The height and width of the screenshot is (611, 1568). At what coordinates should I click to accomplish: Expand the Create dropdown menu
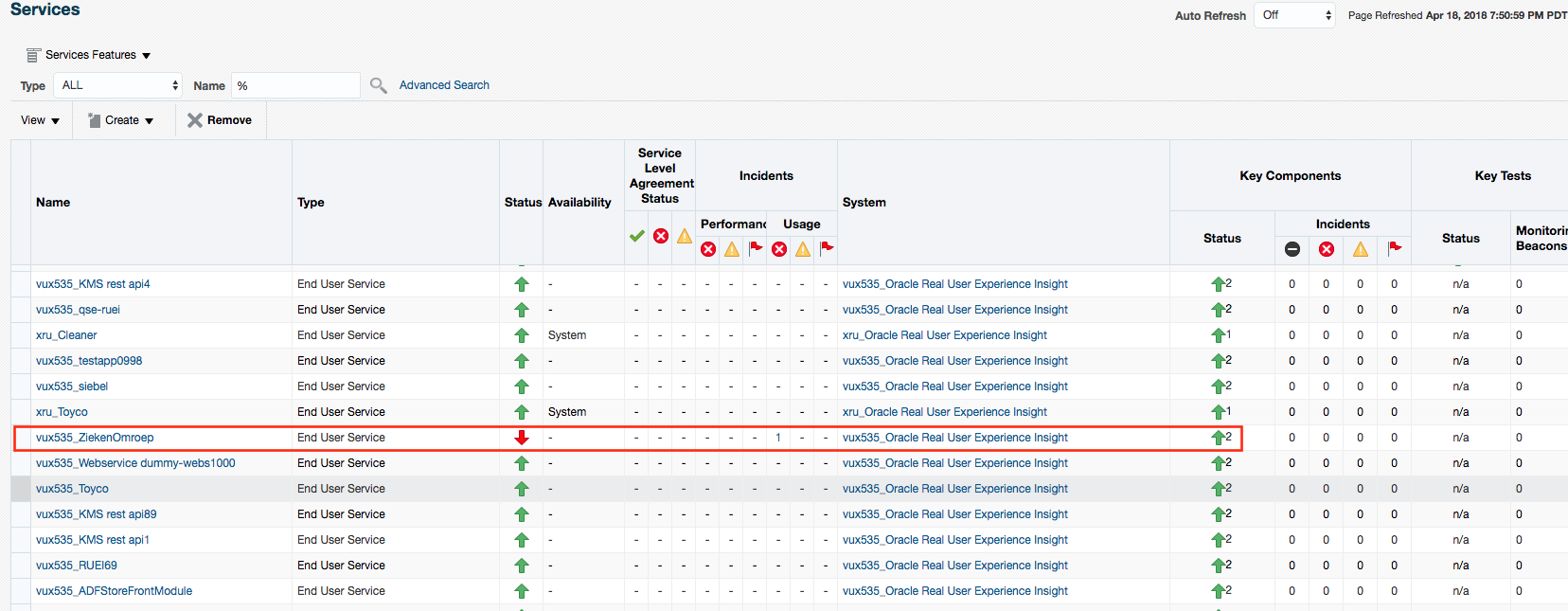[x=120, y=120]
